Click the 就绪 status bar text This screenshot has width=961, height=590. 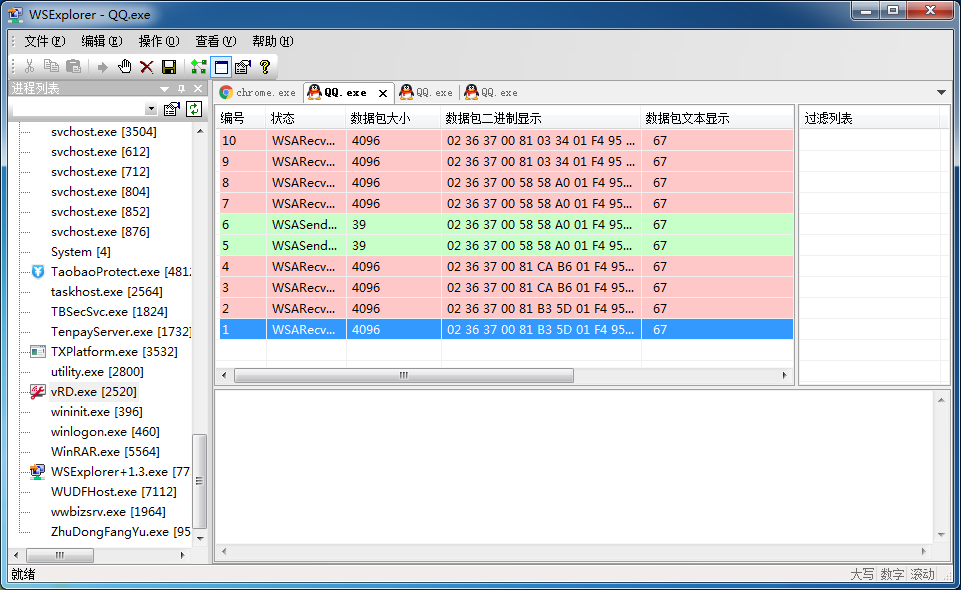(x=23, y=574)
